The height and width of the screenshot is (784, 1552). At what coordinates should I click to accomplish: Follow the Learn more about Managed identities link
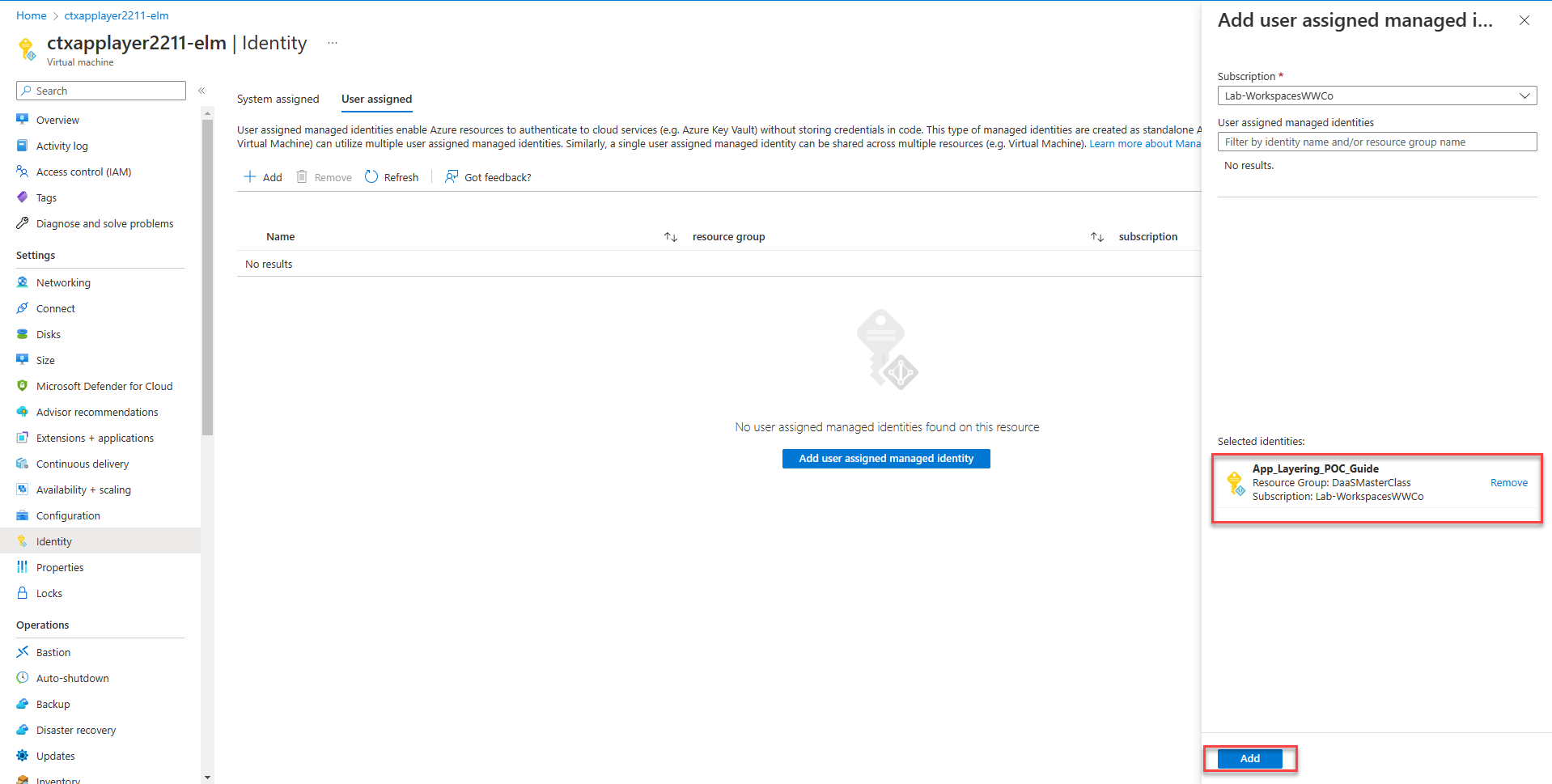click(1145, 144)
